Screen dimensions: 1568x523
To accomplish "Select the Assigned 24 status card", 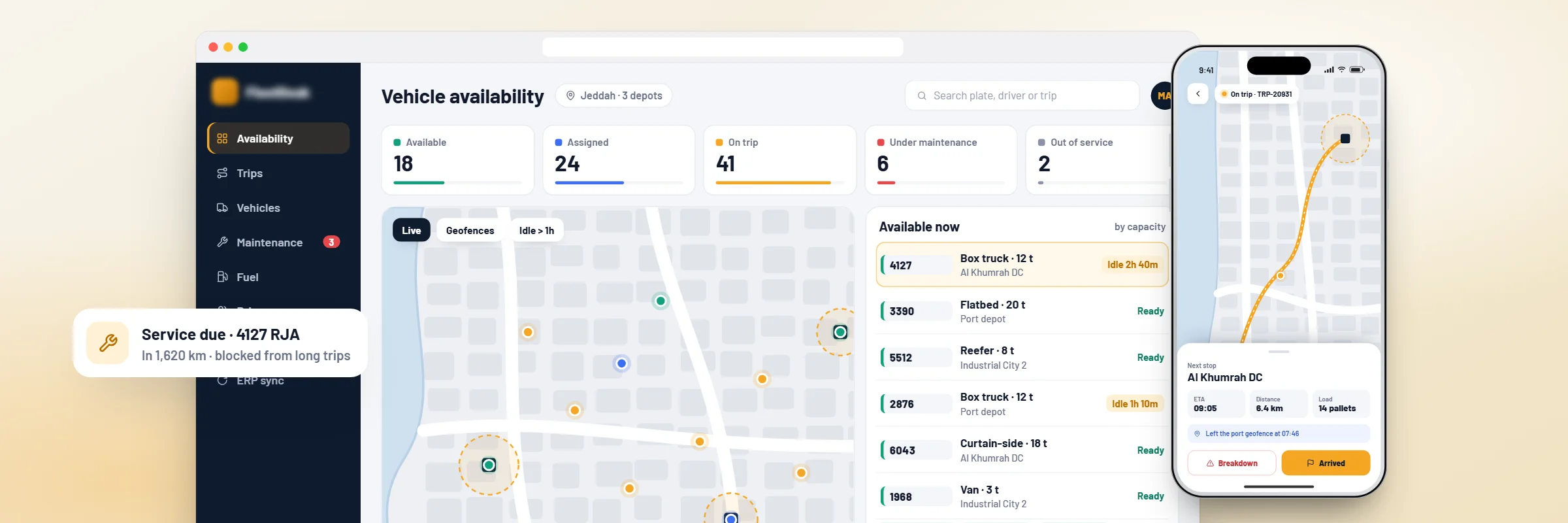I will 619,160.
